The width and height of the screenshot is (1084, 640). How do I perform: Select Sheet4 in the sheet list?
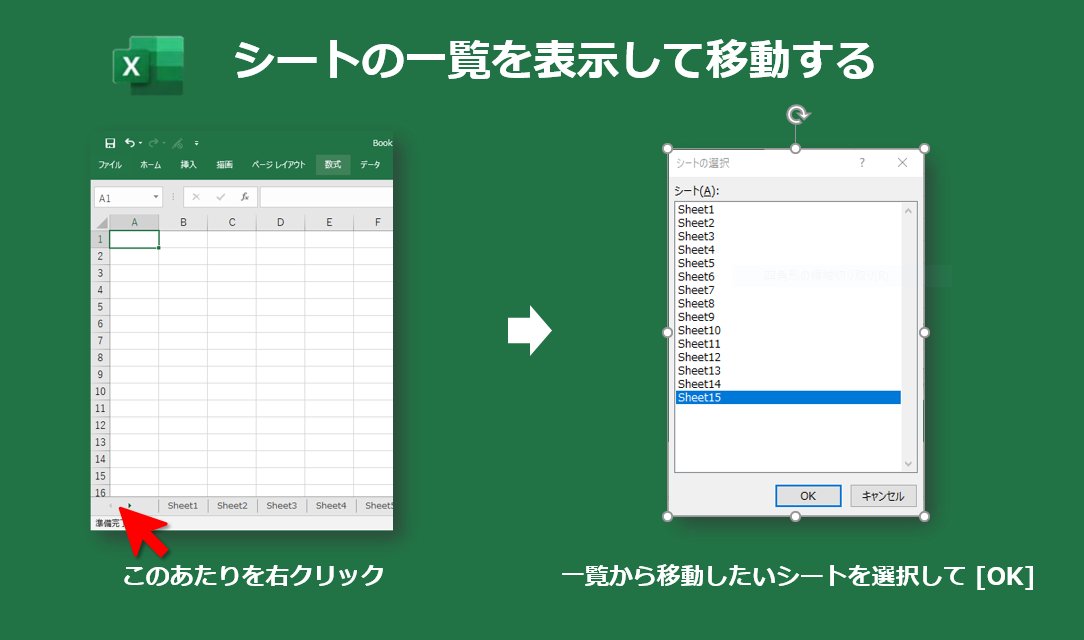(788, 250)
